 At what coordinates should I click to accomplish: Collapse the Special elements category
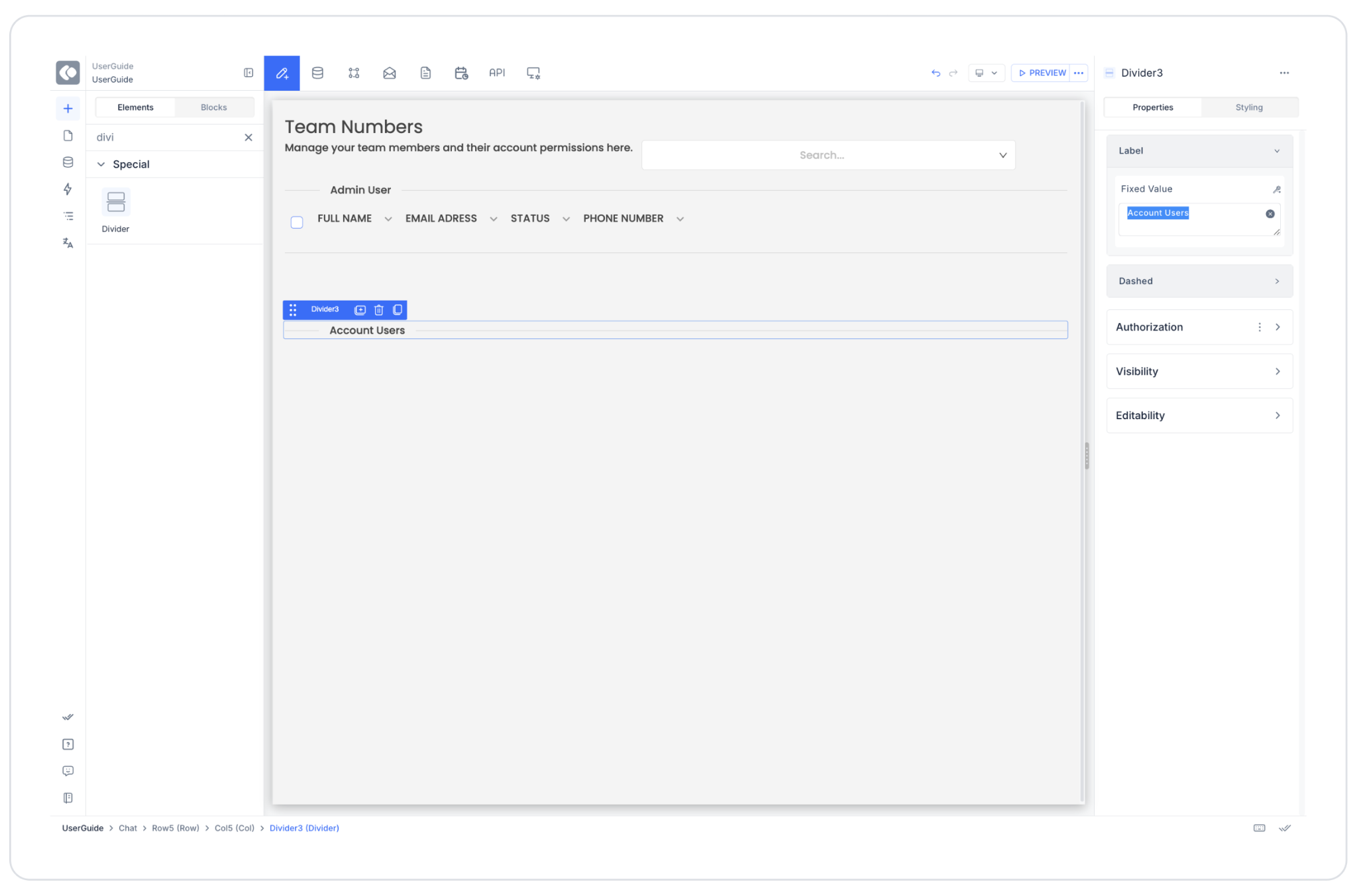(x=101, y=164)
